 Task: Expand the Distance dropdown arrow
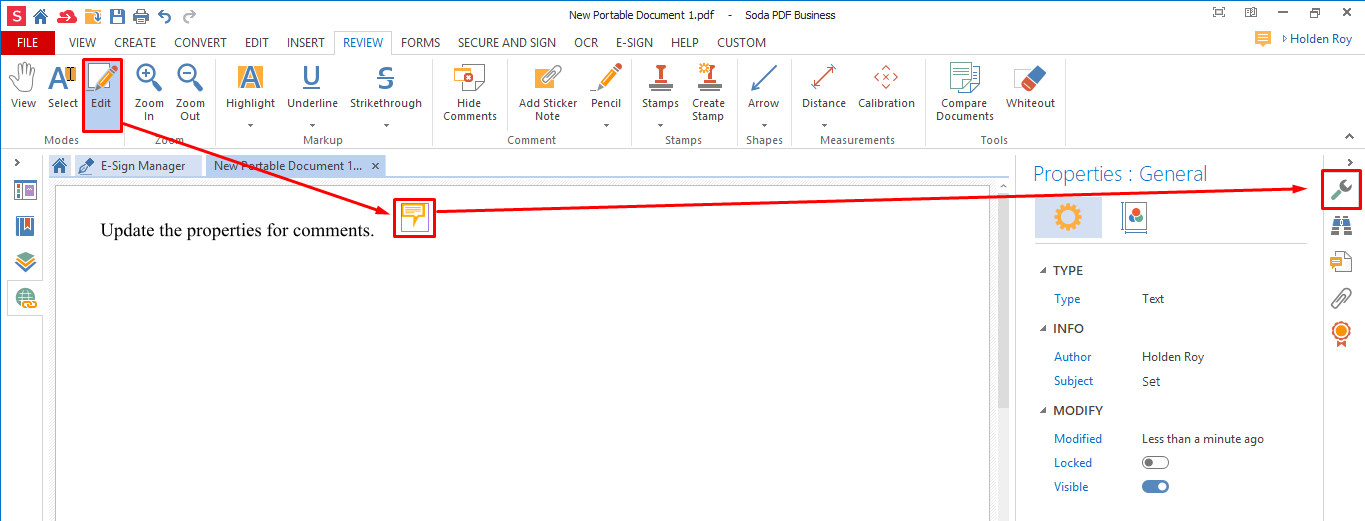(824, 126)
